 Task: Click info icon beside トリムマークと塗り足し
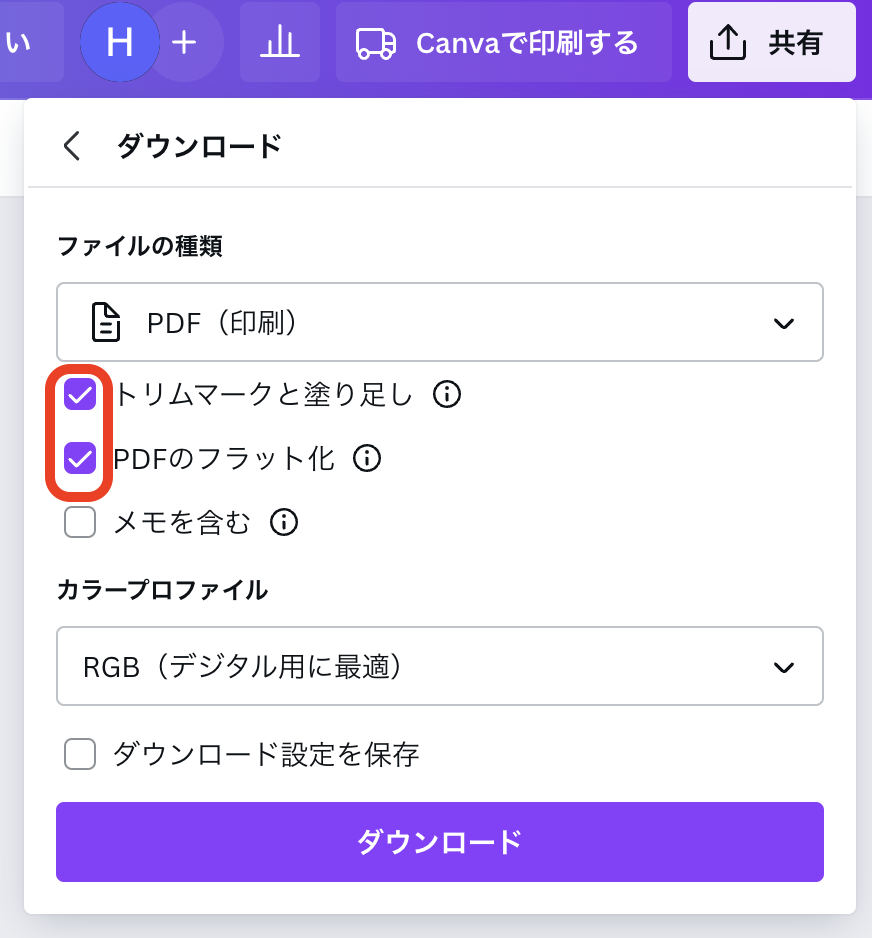click(447, 395)
